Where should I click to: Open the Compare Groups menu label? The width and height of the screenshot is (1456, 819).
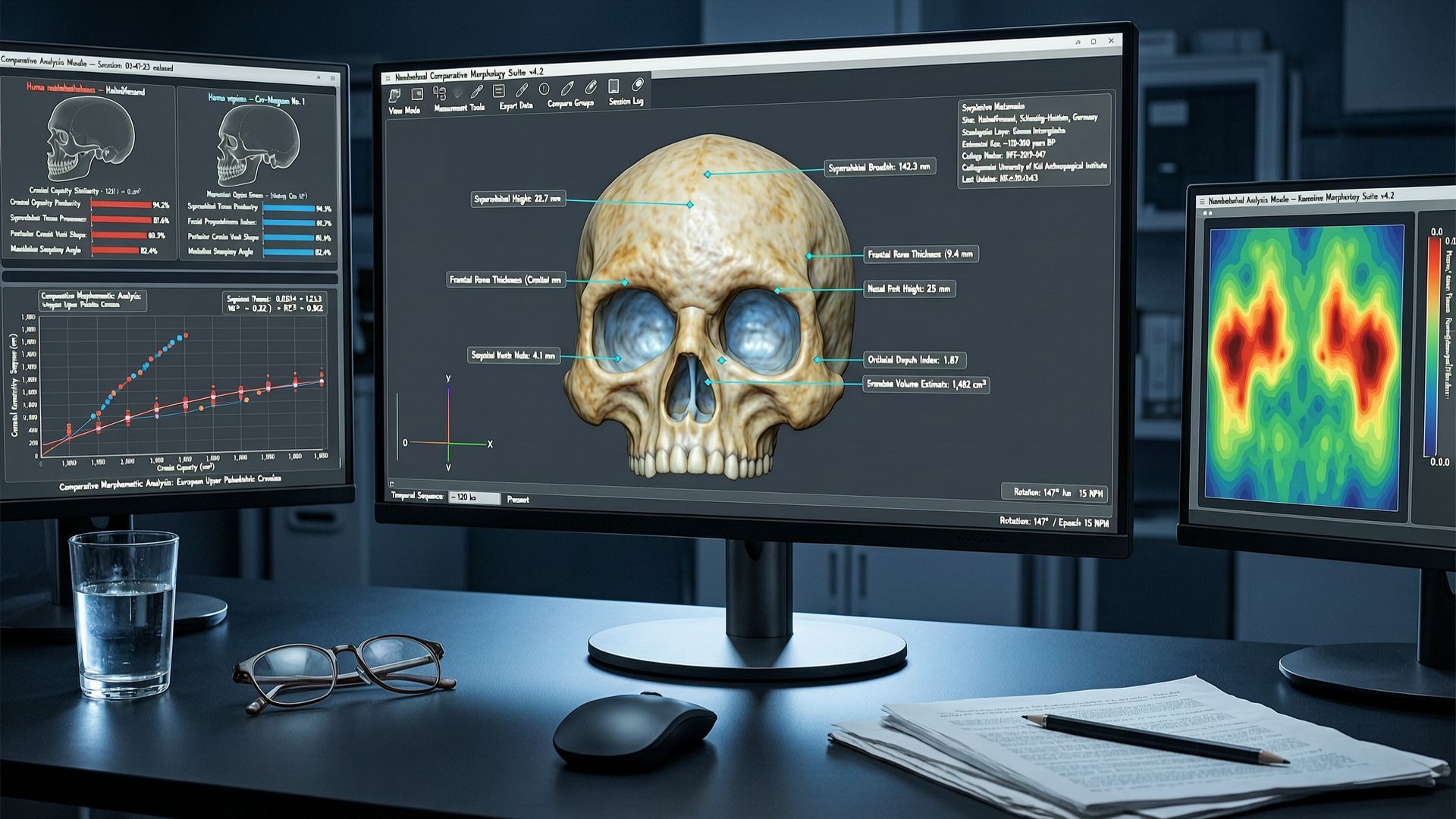click(x=570, y=103)
